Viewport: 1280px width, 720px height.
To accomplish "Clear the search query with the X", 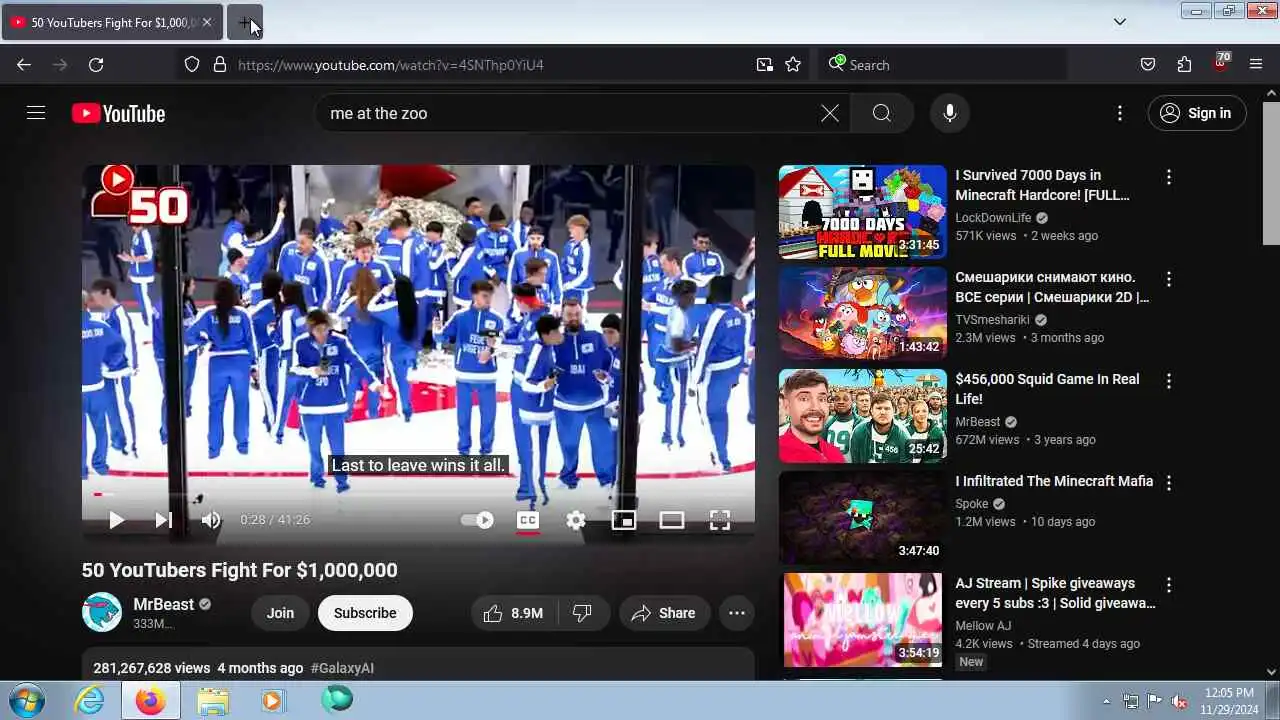I will click(830, 113).
